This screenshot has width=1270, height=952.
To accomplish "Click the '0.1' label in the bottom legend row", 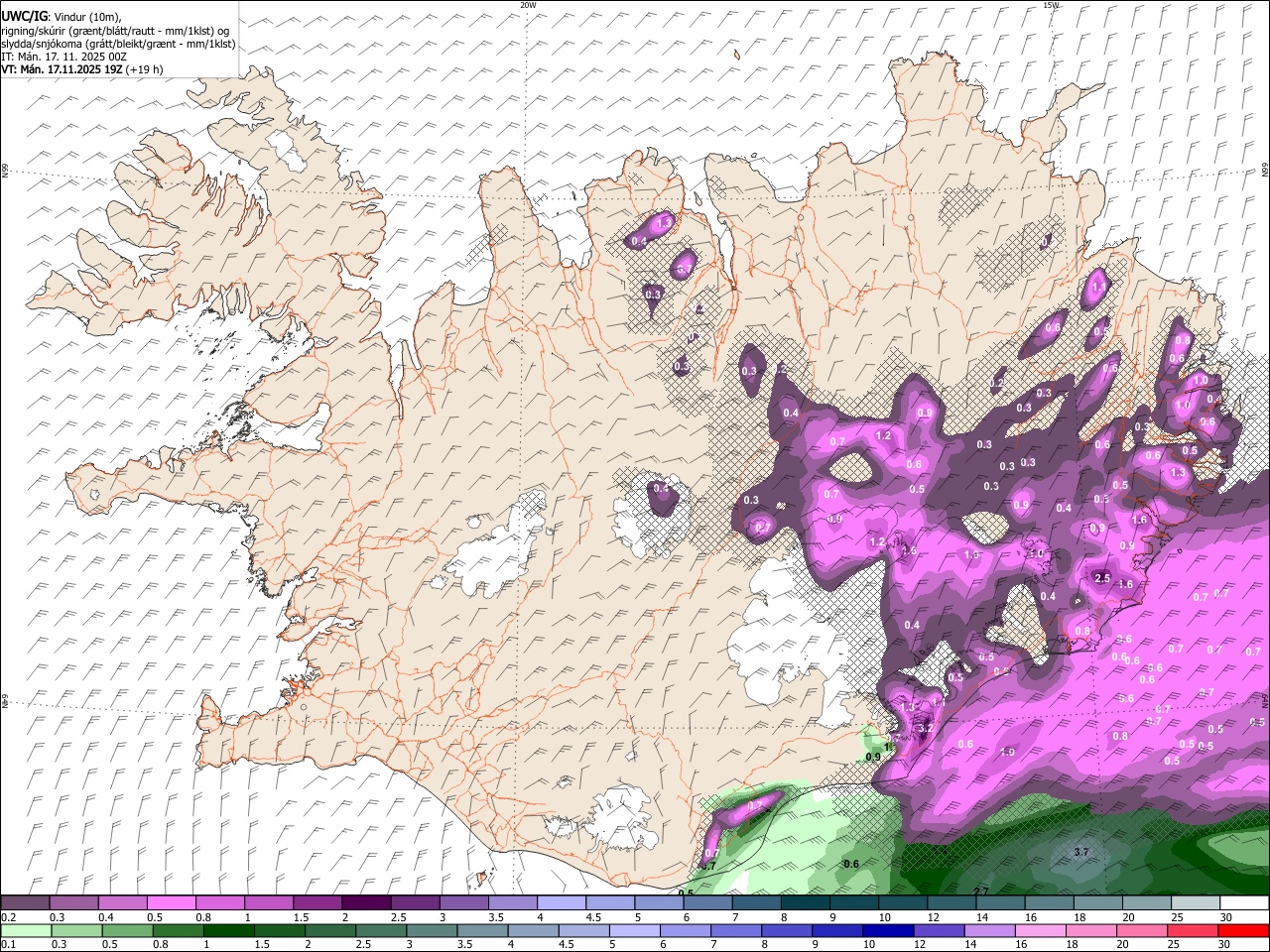I will pos(8,944).
